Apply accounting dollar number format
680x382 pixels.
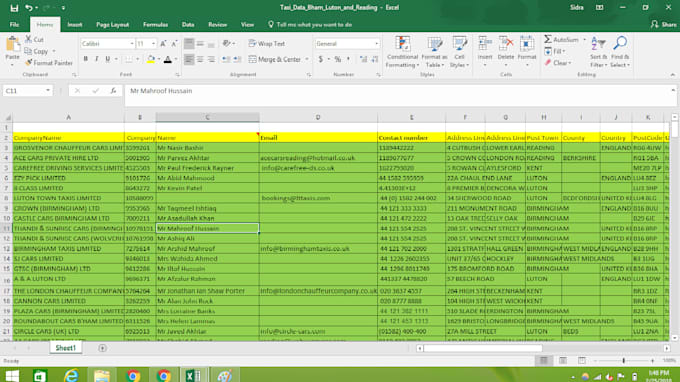320,59
